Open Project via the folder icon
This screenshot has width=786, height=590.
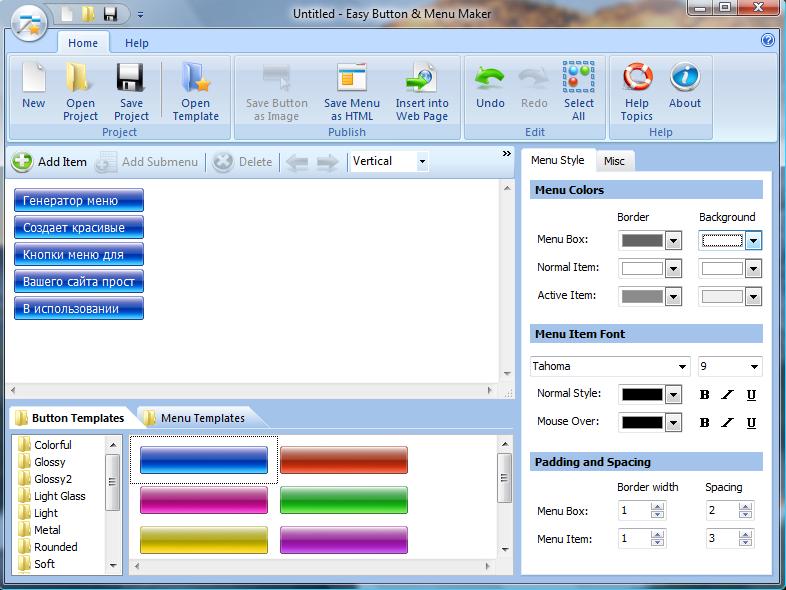[80, 91]
